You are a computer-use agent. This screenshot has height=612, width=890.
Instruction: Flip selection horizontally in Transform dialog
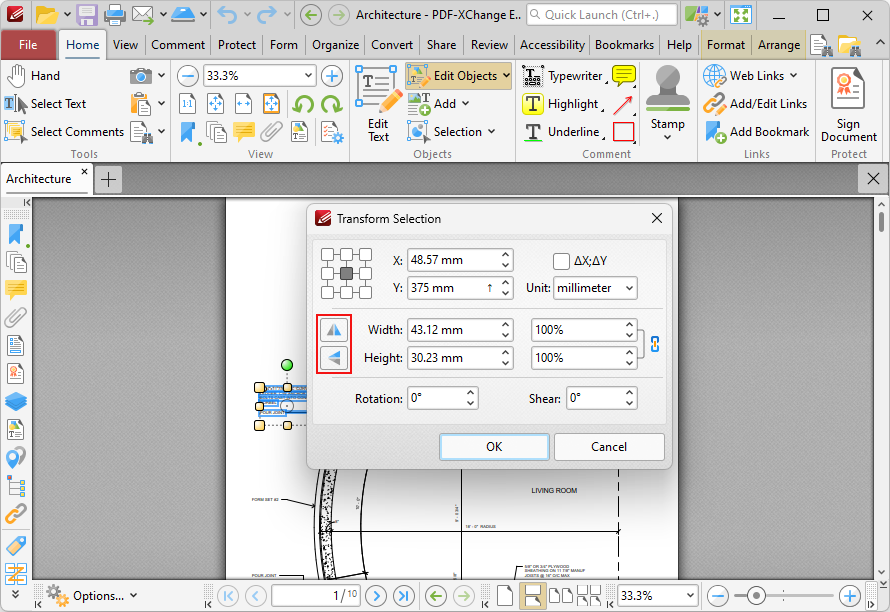[334, 330]
